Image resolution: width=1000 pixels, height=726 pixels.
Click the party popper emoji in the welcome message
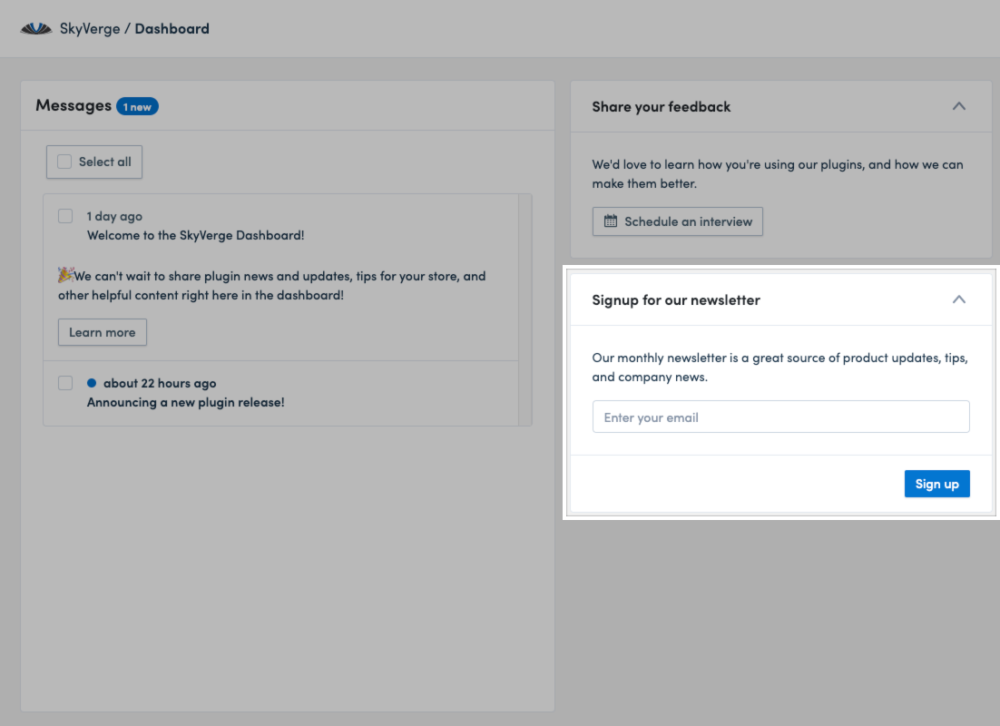point(66,275)
